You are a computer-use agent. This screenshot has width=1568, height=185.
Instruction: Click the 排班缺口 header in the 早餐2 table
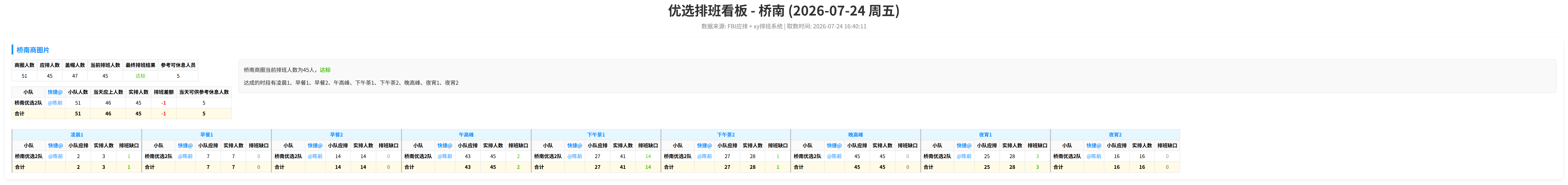click(x=388, y=145)
